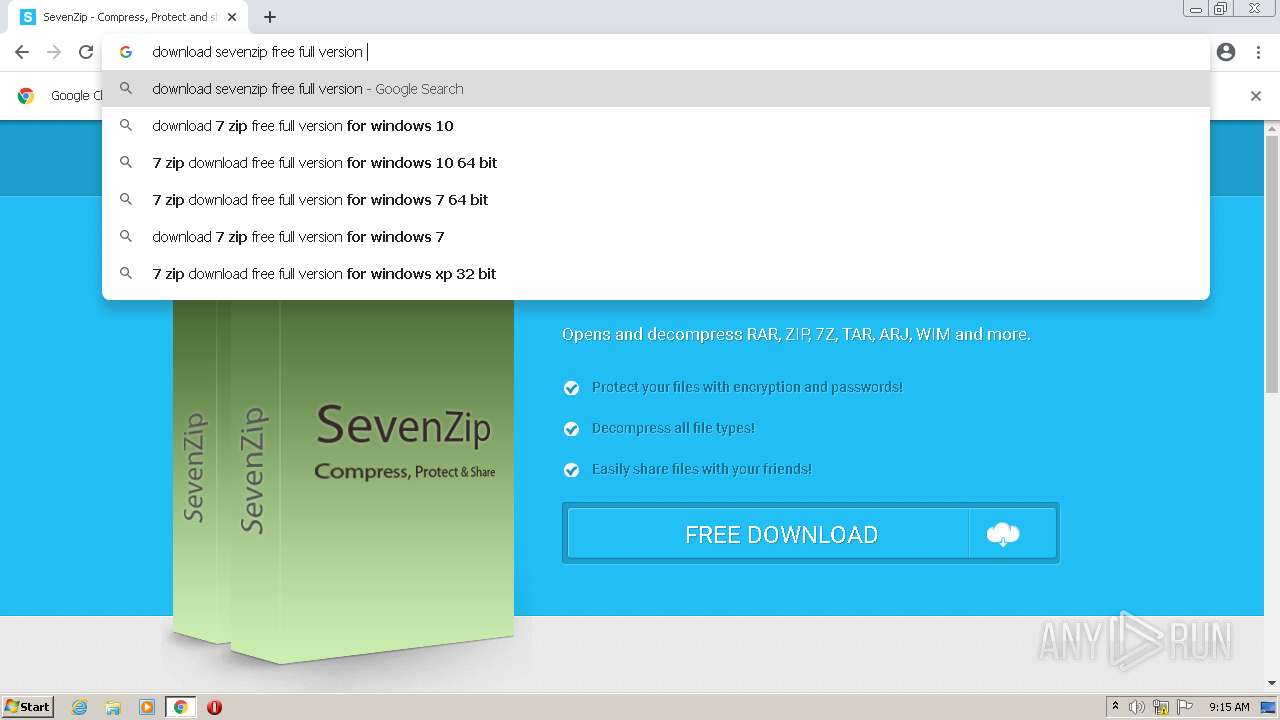The height and width of the screenshot is (720, 1280).
Task: Click the network tray icon
Action: (1161, 707)
